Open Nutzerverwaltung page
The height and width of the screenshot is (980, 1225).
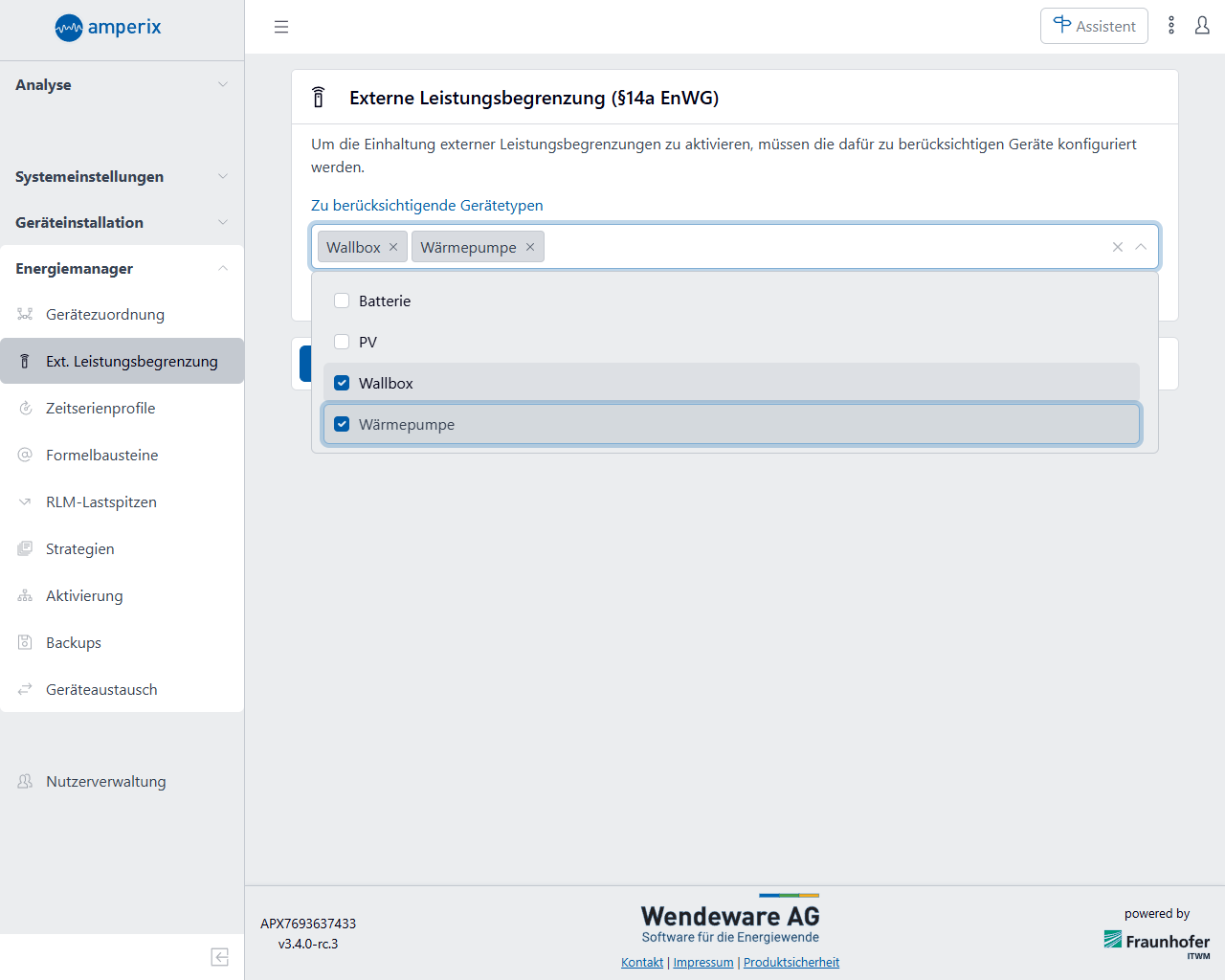point(122,781)
